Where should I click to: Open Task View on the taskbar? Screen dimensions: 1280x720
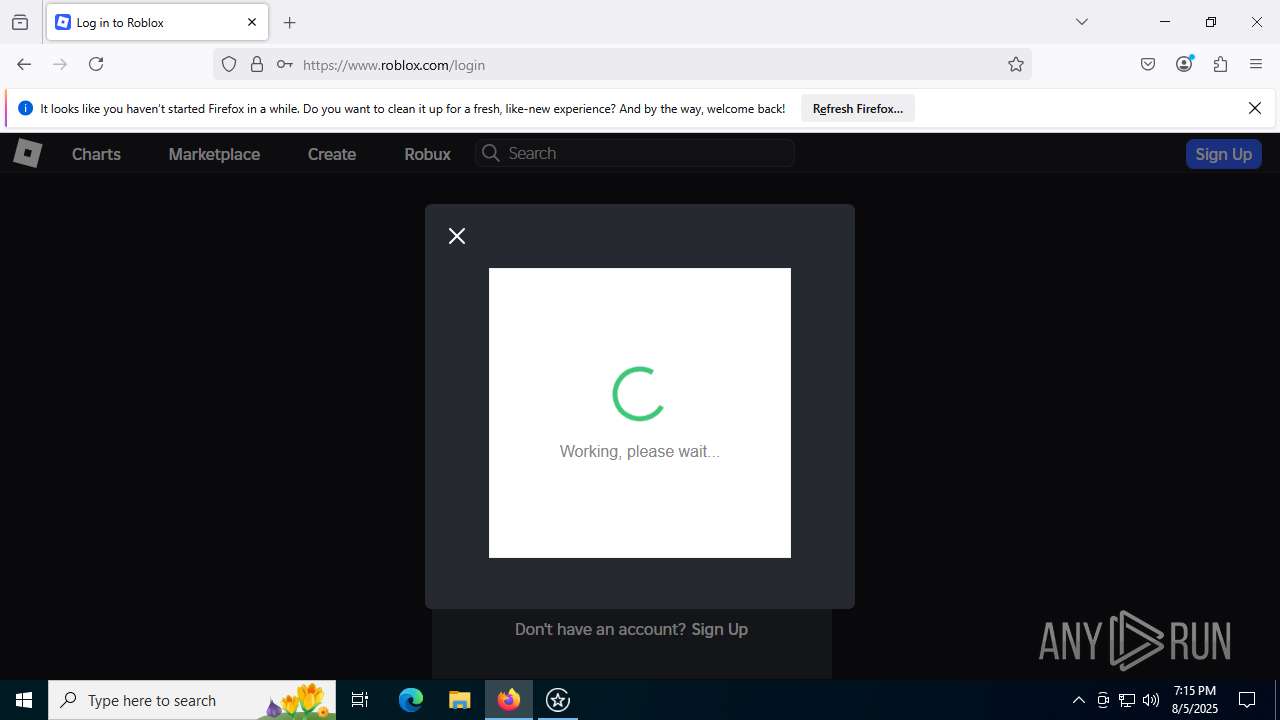(x=360, y=700)
